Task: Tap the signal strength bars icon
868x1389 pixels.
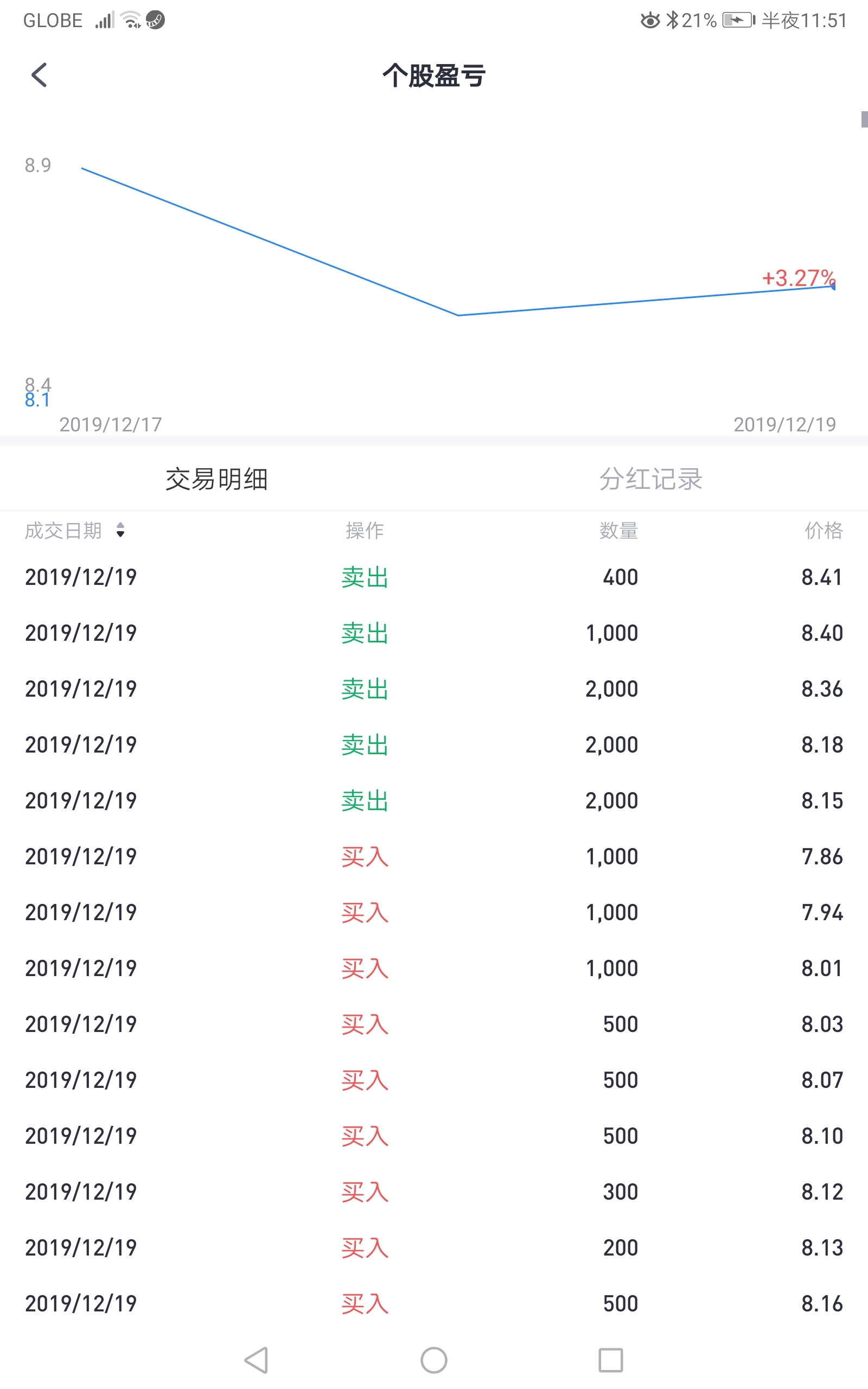Action: [105, 20]
